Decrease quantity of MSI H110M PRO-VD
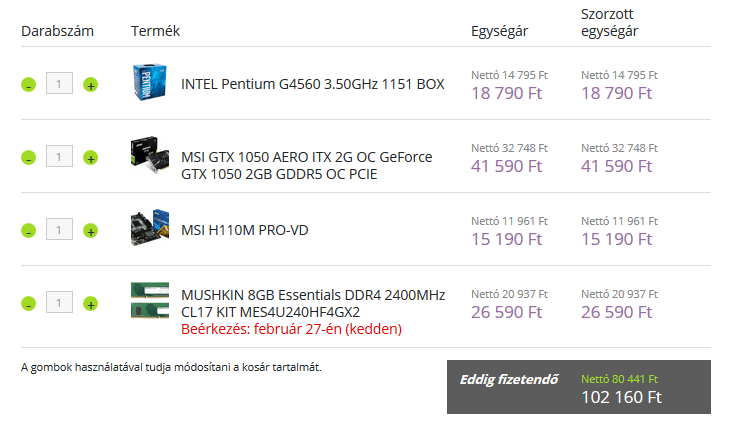The width and height of the screenshot is (740, 422). (28, 230)
